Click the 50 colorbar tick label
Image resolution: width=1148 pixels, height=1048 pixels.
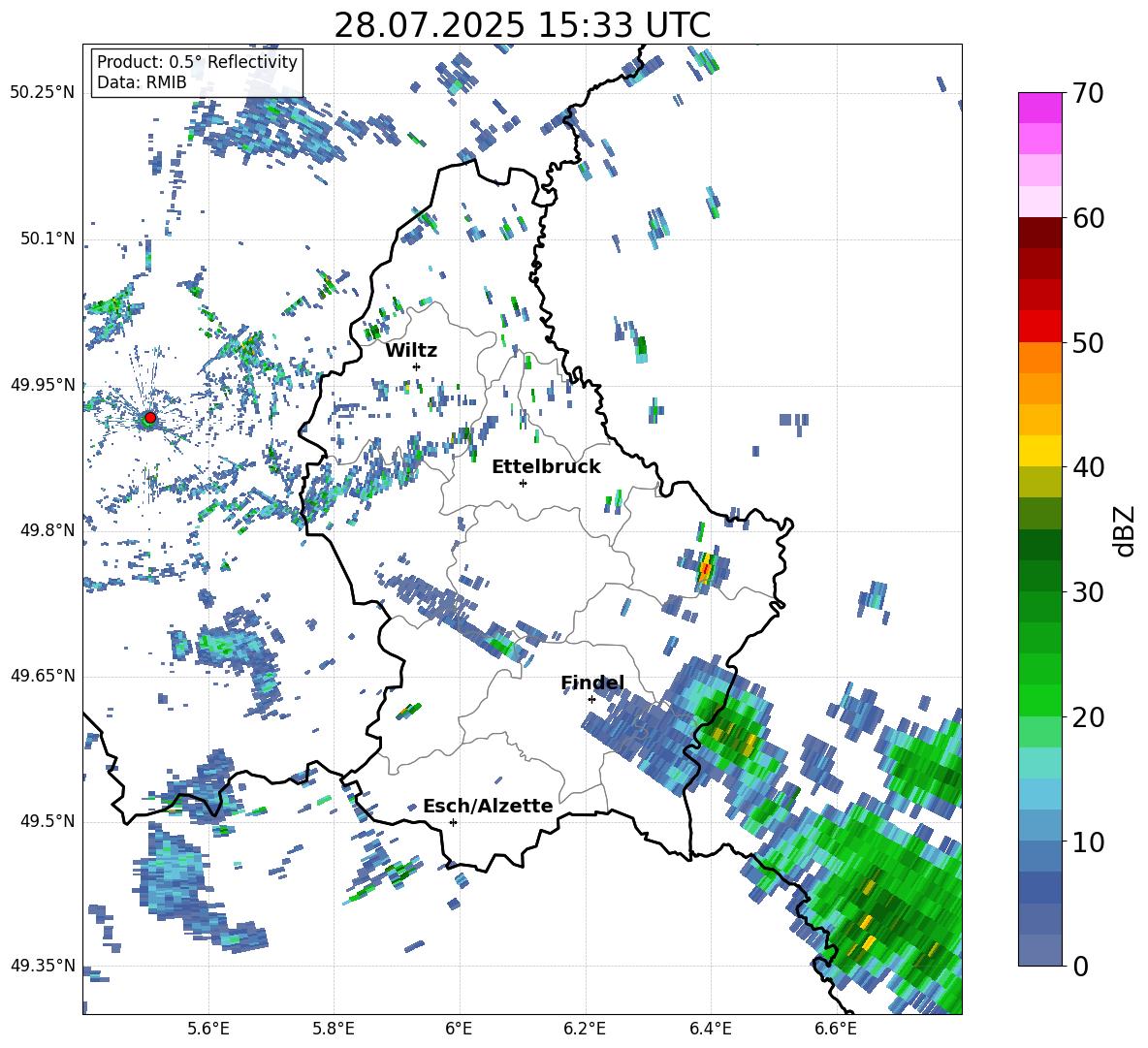pyautogui.click(x=1087, y=343)
